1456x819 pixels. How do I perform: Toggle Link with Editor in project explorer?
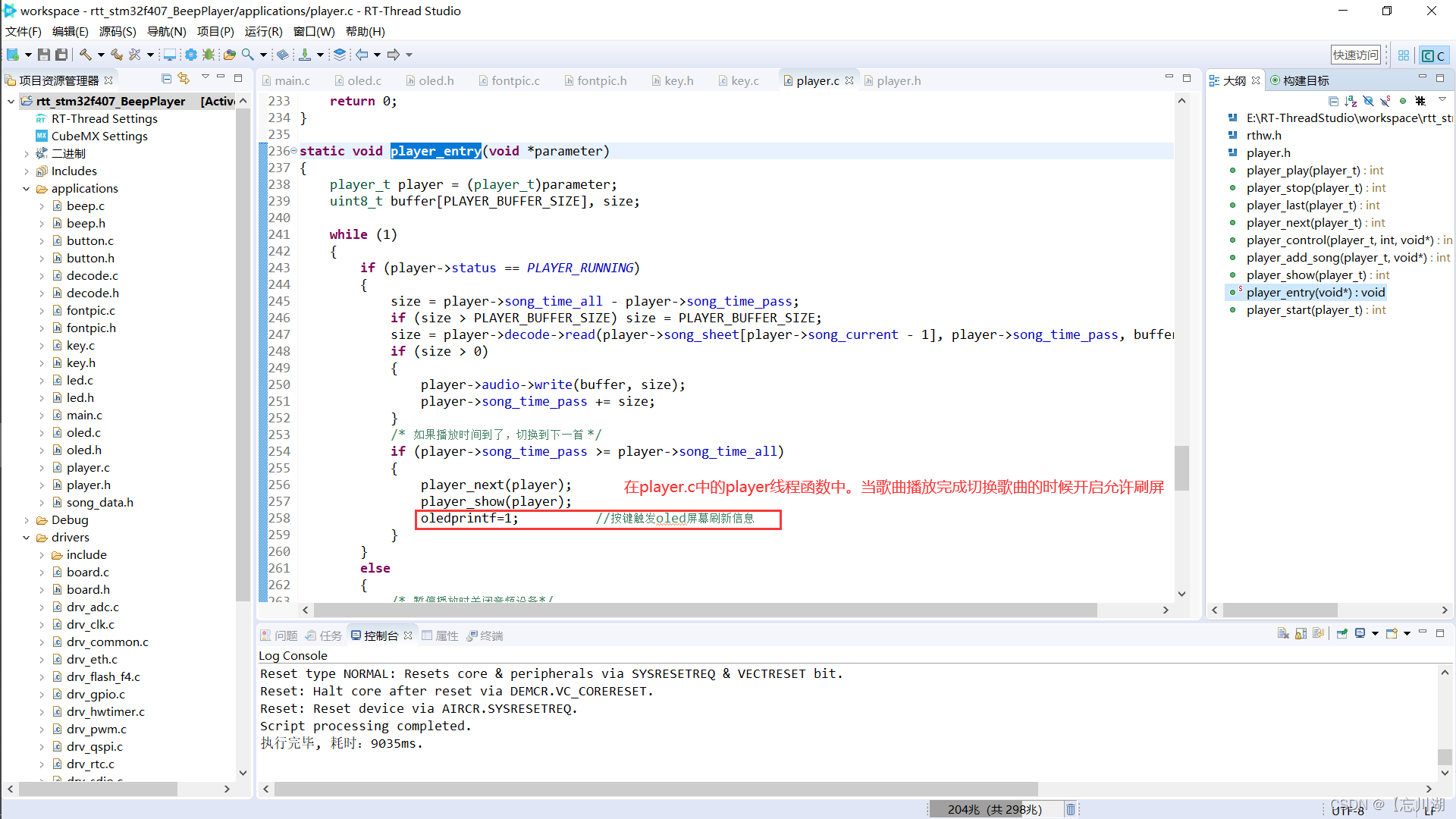184,79
